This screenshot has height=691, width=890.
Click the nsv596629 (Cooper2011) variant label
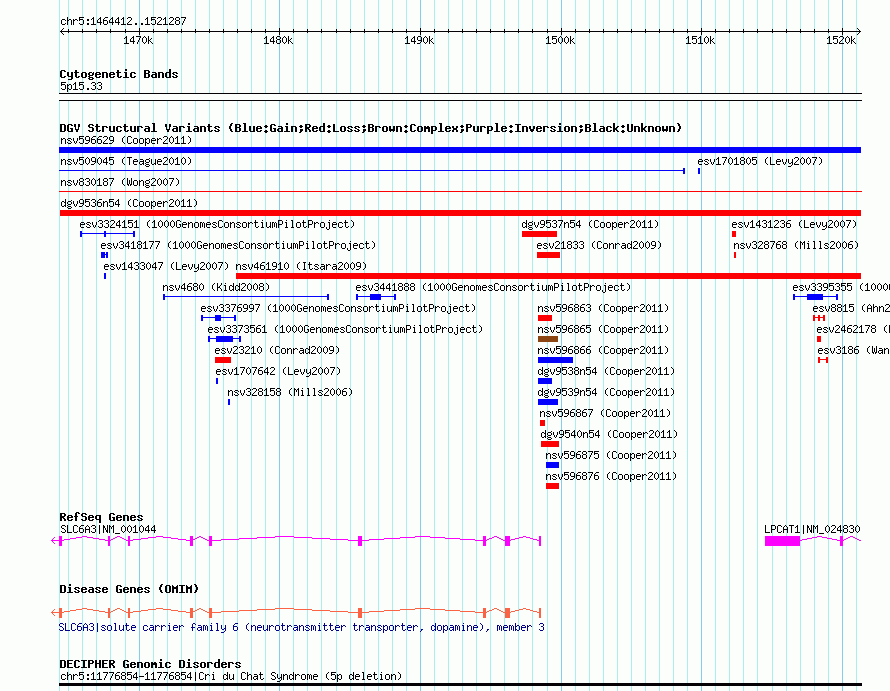pyautogui.click(x=126, y=140)
